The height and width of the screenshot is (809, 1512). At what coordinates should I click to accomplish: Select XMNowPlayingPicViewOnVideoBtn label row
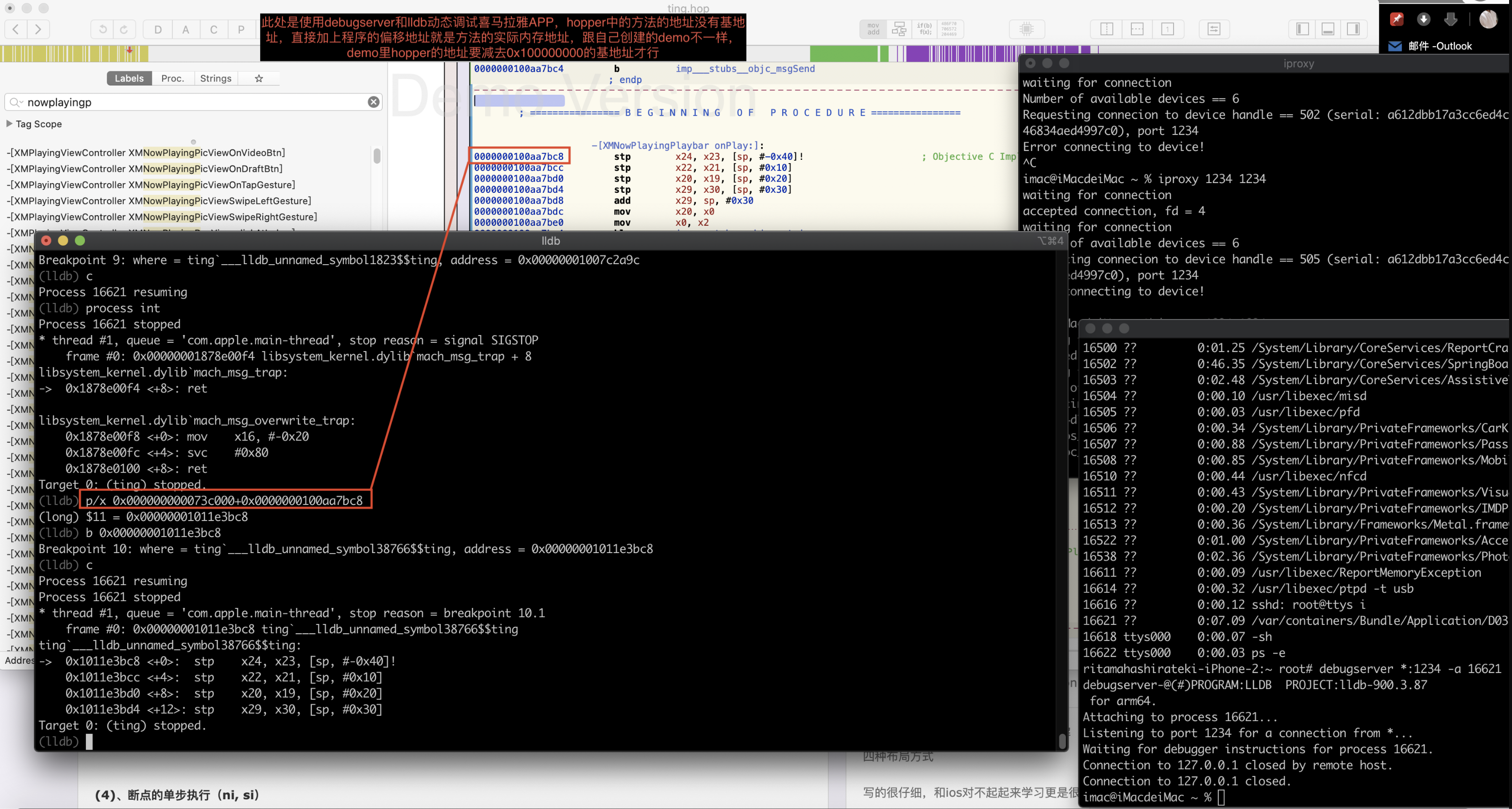click(146, 152)
